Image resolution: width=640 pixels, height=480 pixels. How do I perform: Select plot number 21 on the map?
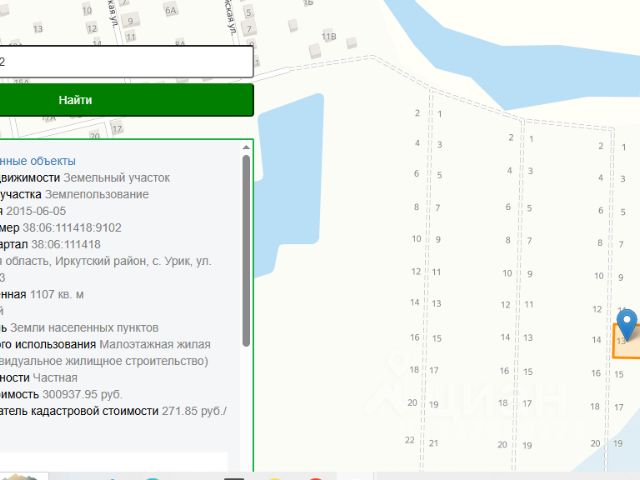tap(433, 442)
